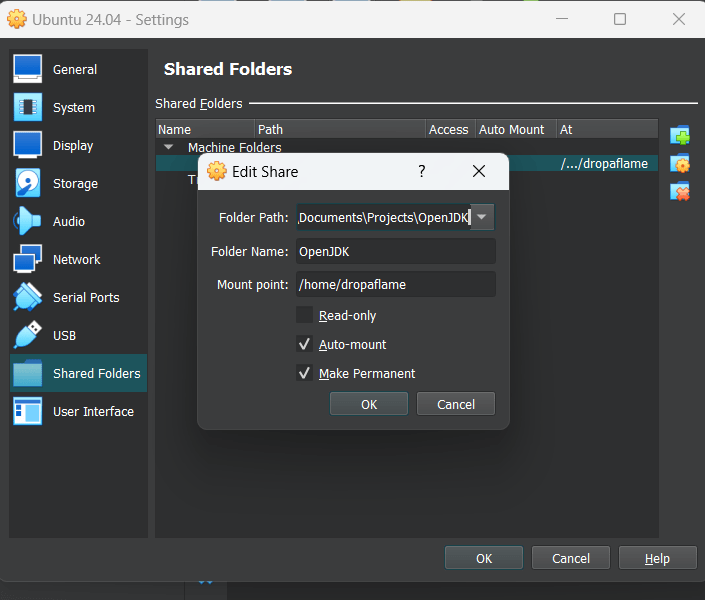705x600 pixels.
Task: Click the Edit Share help question mark
Action: tap(422, 171)
